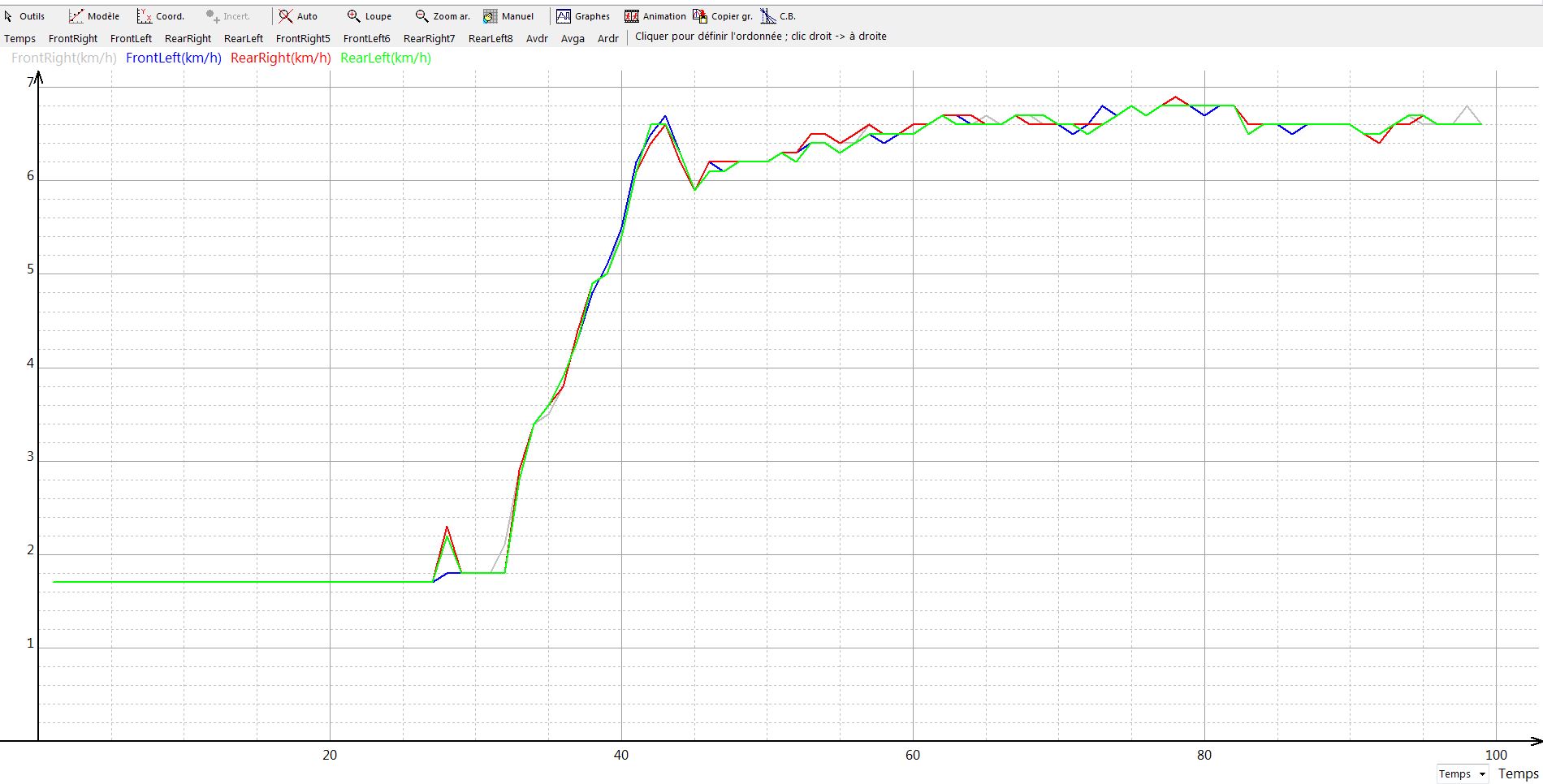Click Copier gr. to copy graph
The image size is (1543, 784).
click(x=723, y=16)
